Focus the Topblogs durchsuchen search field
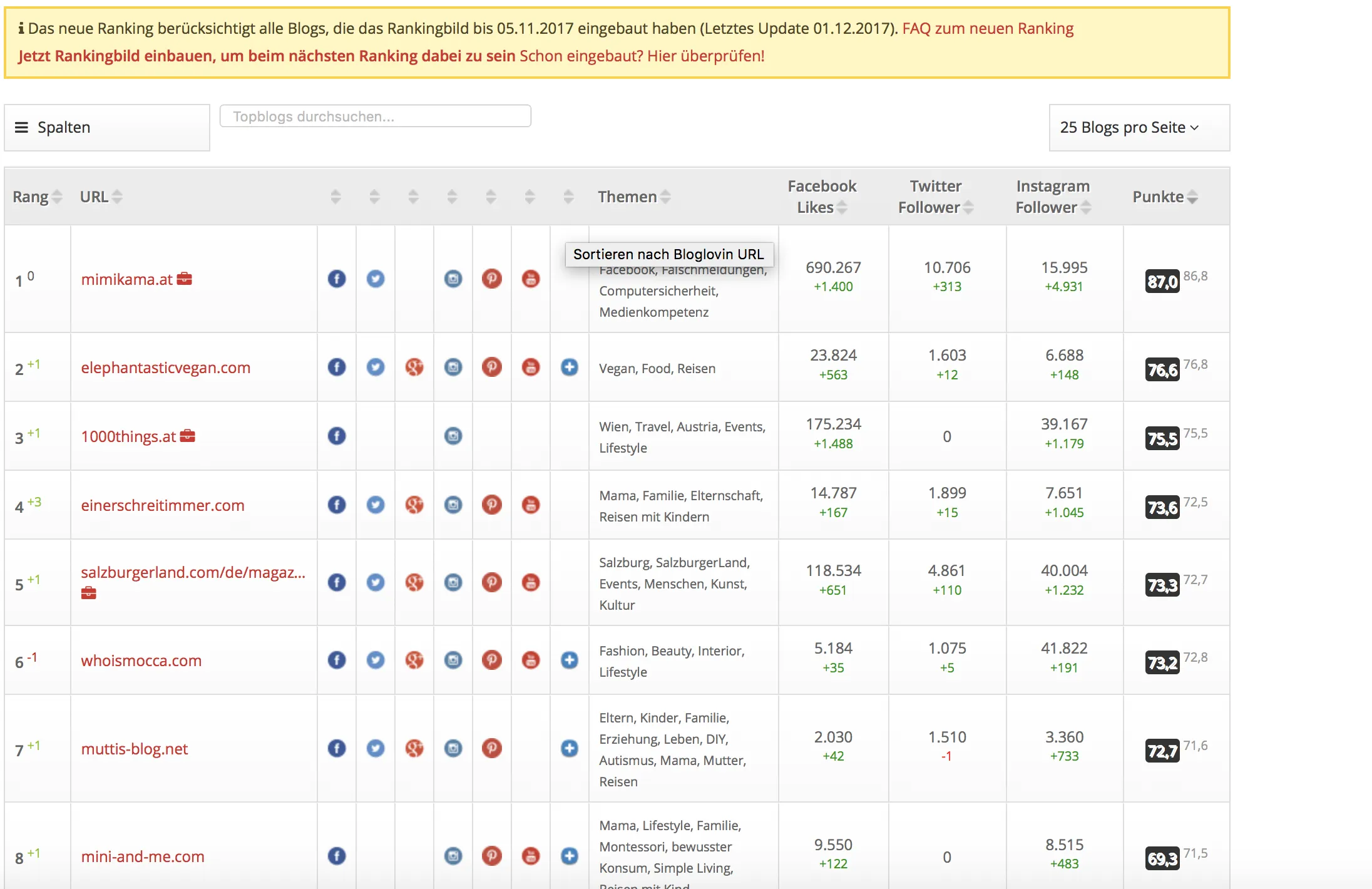The height and width of the screenshot is (889, 1372). tap(376, 116)
